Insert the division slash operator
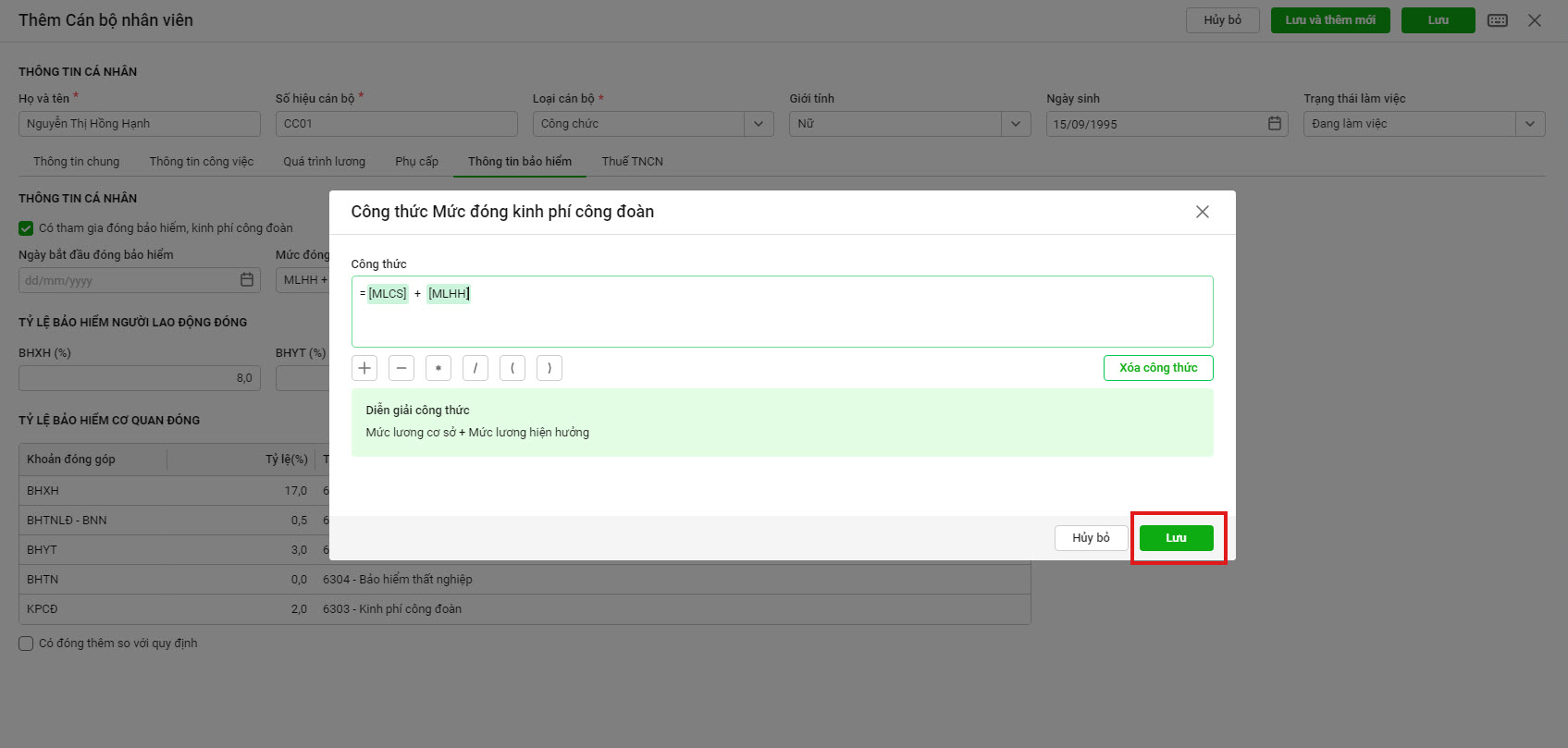This screenshot has height=748, width=1568. coord(475,368)
